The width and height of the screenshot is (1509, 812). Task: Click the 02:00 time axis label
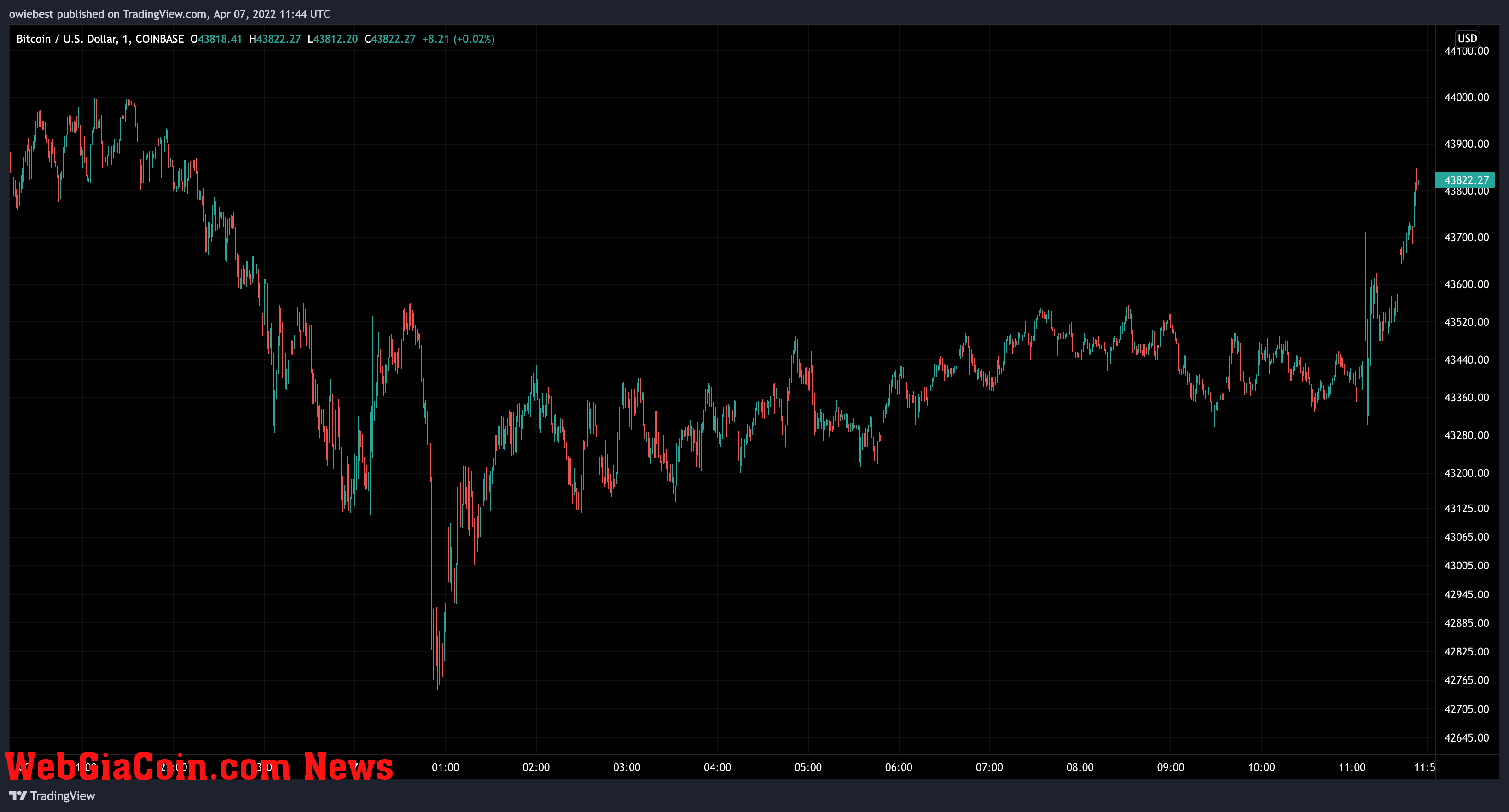tap(536, 767)
